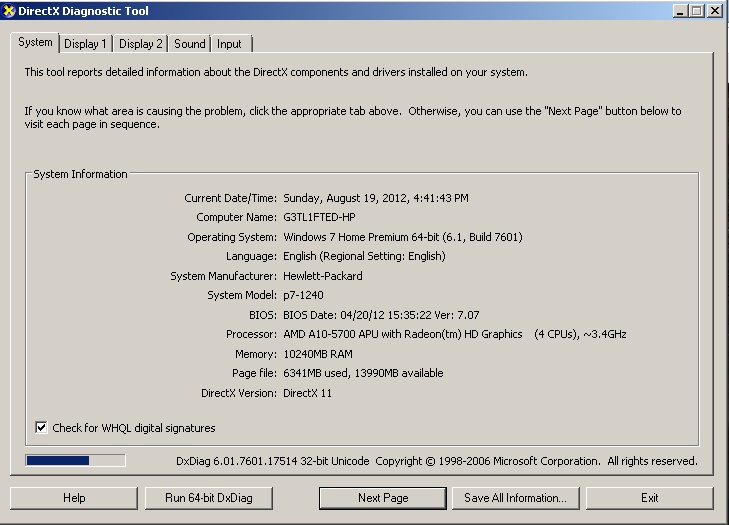Click the 6341MB used page file value

(363, 373)
